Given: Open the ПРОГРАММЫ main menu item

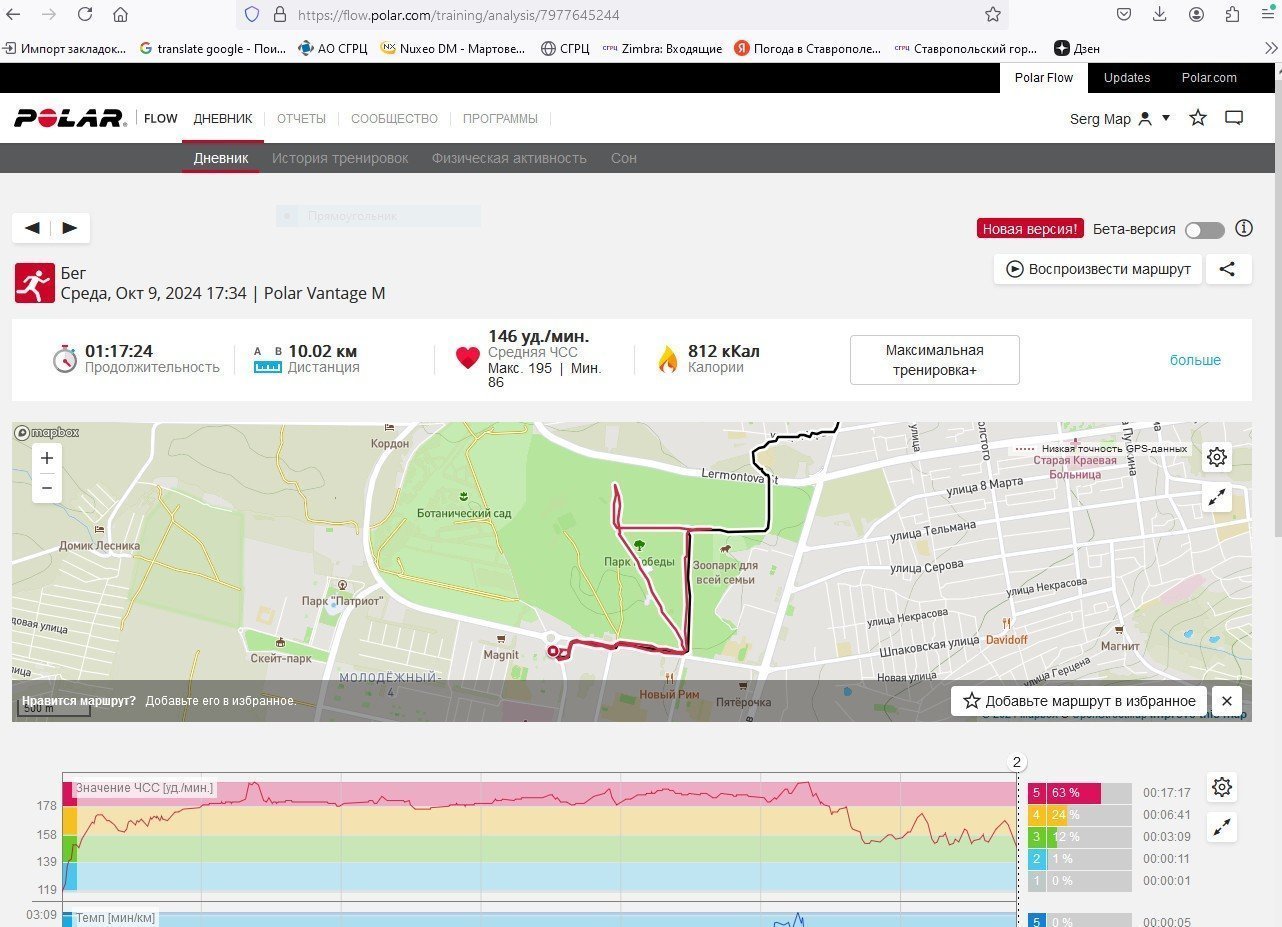Looking at the screenshot, I should 500,118.
